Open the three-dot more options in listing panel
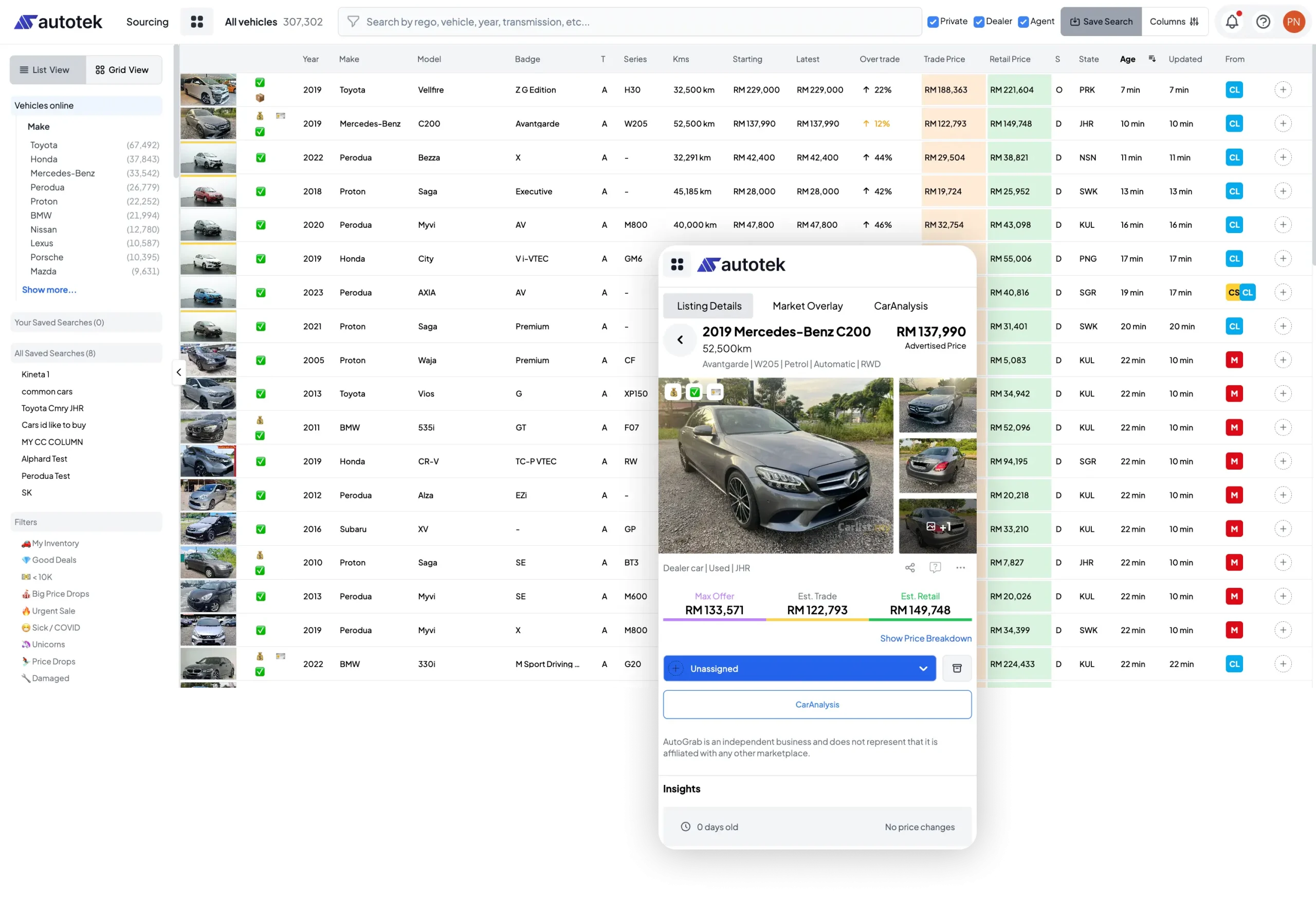Screen dimensions: 1316x897 [x=960, y=567]
